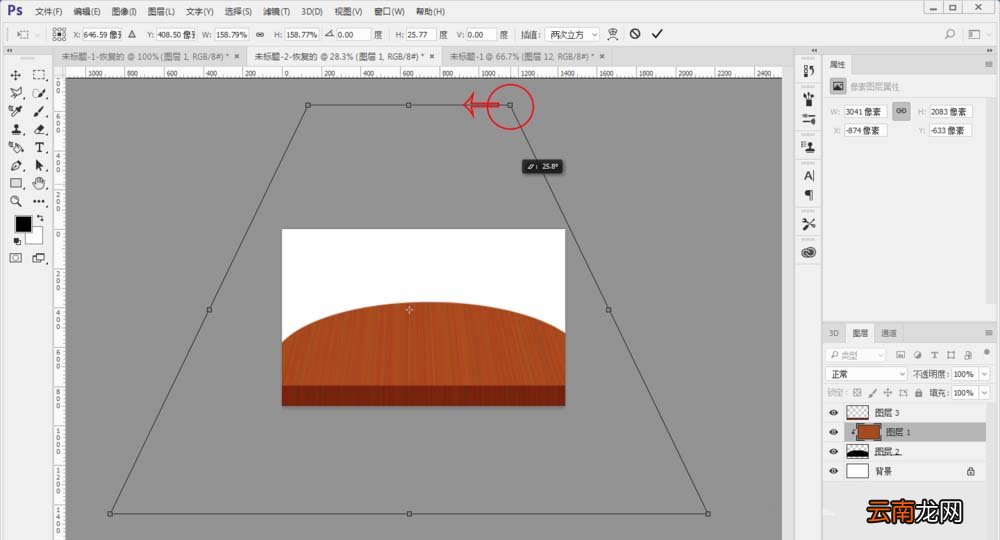Select the Eraser tool
The image size is (1000, 540).
click(x=39, y=129)
